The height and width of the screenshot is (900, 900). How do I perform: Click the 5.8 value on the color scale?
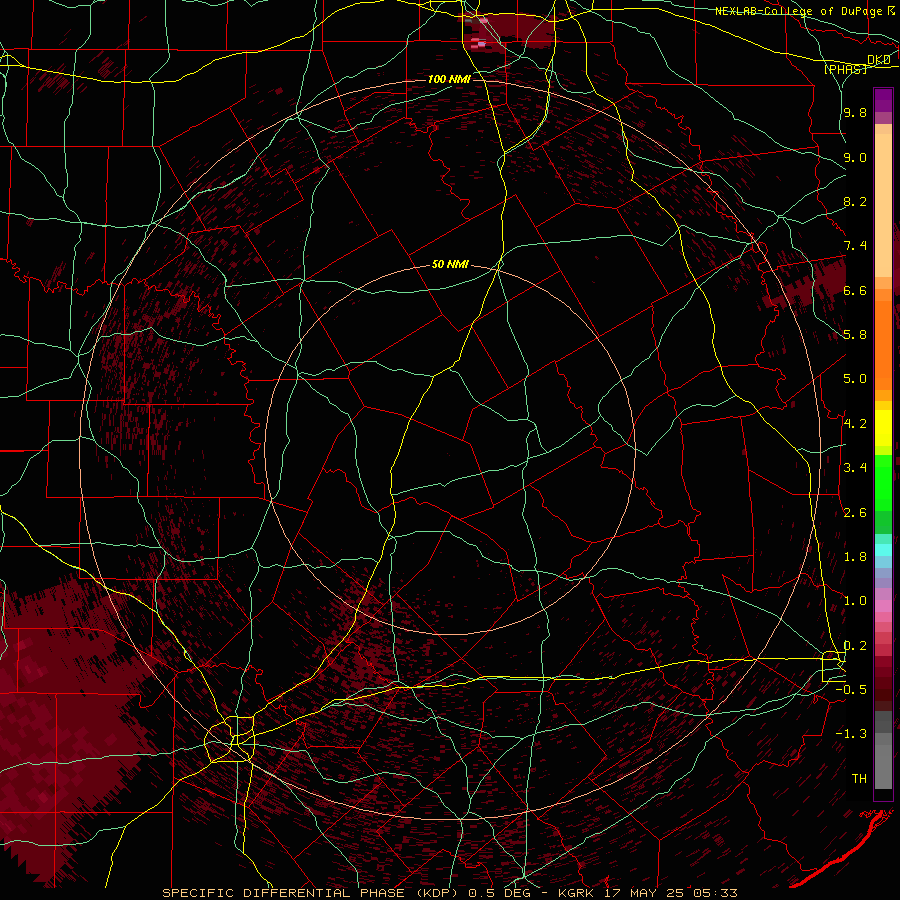(x=855, y=335)
